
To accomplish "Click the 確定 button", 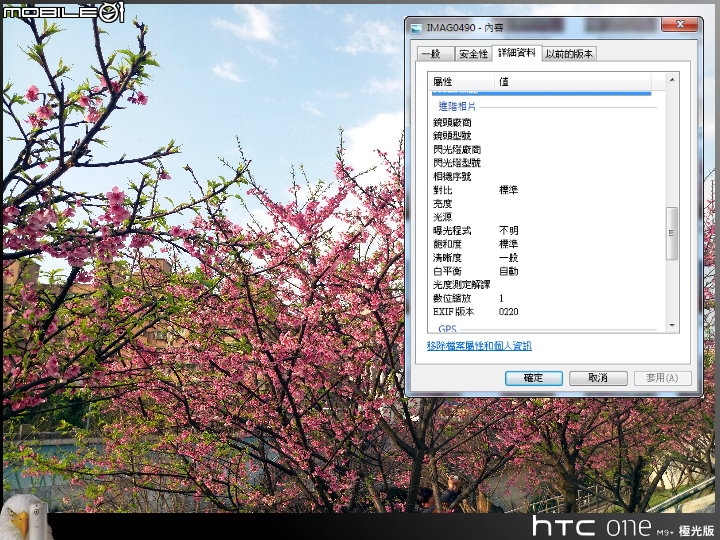I will click(534, 378).
